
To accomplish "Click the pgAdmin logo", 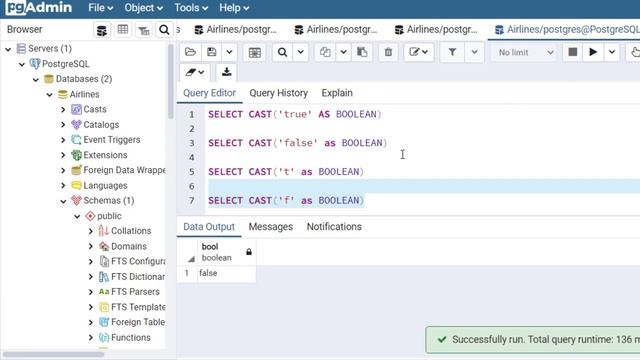I will click(x=39, y=7).
